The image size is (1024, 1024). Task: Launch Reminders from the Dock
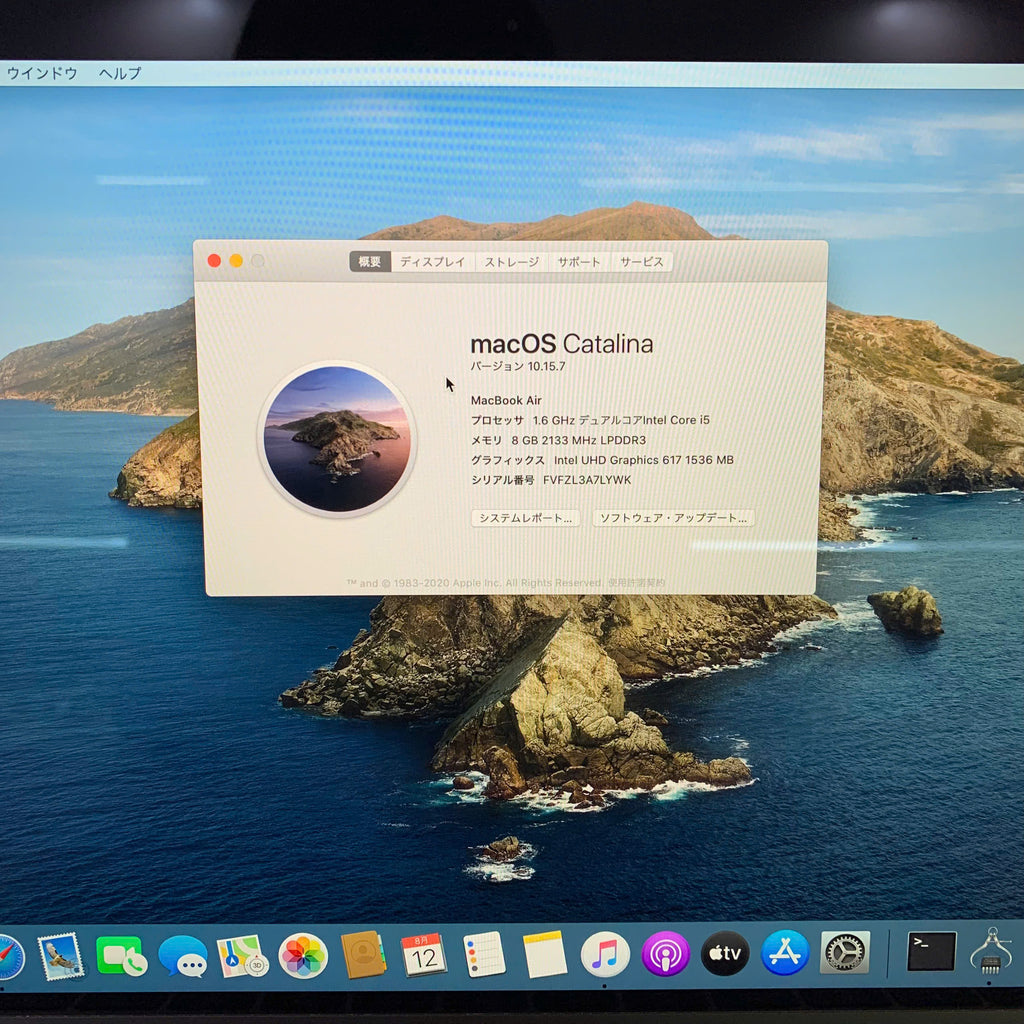pos(484,955)
